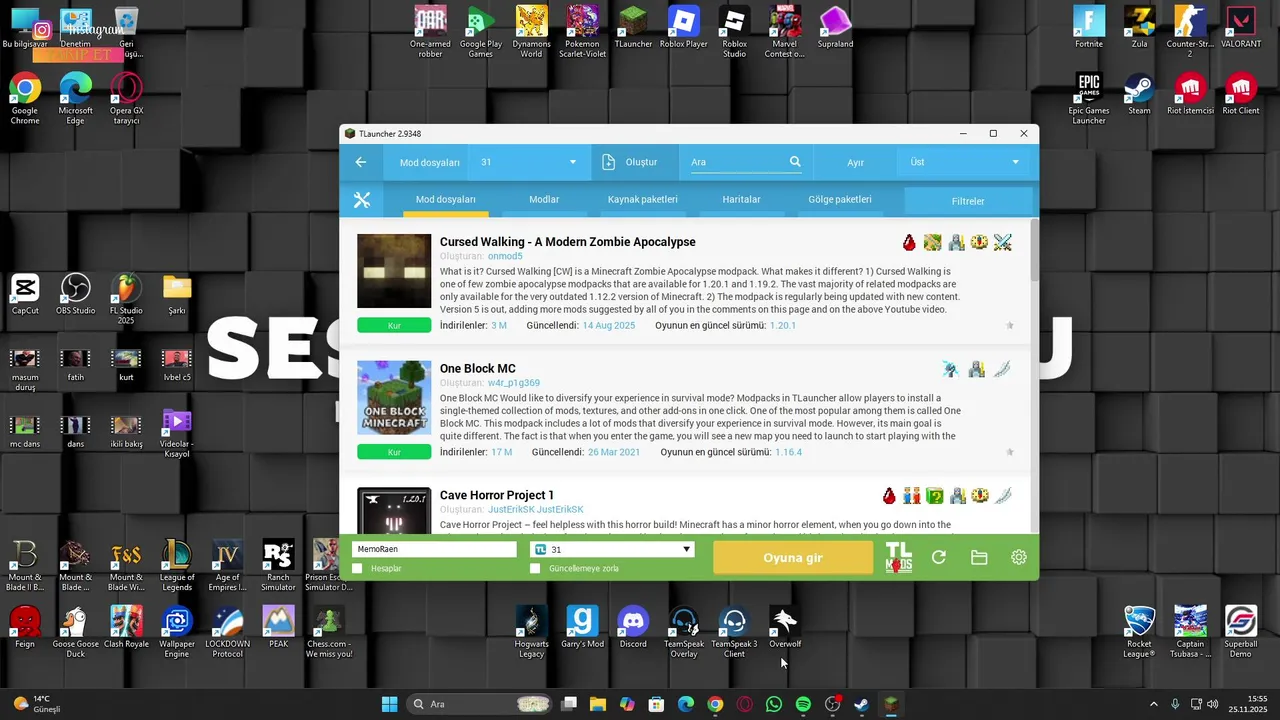Image resolution: width=1280 pixels, height=720 pixels.
Task: Favorite Cursed Walking with the star icon
Action: coord(1010,325)
